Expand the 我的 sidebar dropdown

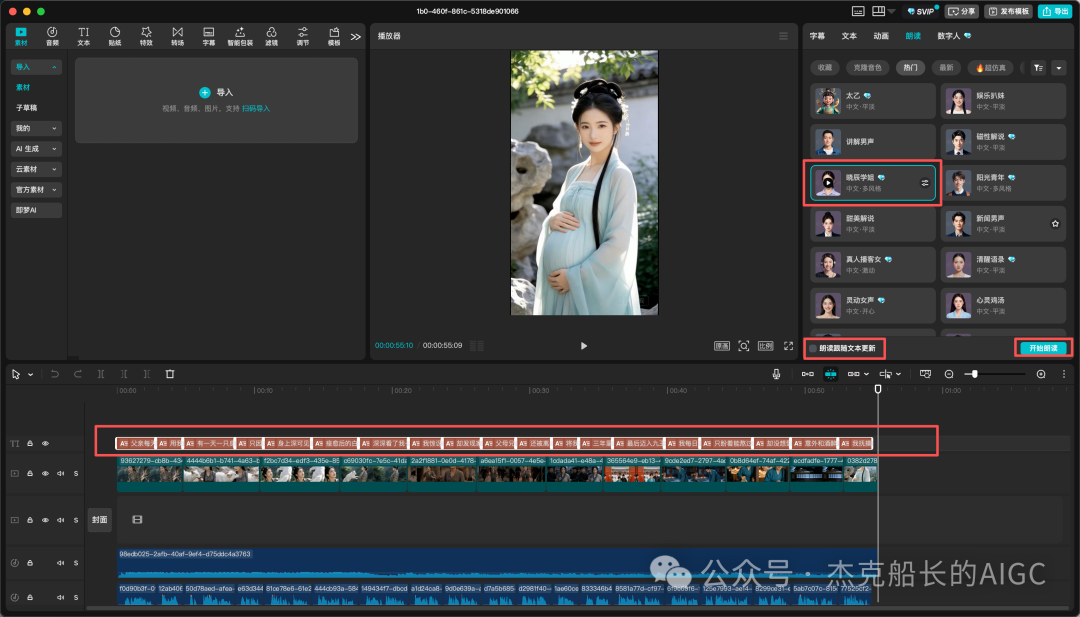54,128
